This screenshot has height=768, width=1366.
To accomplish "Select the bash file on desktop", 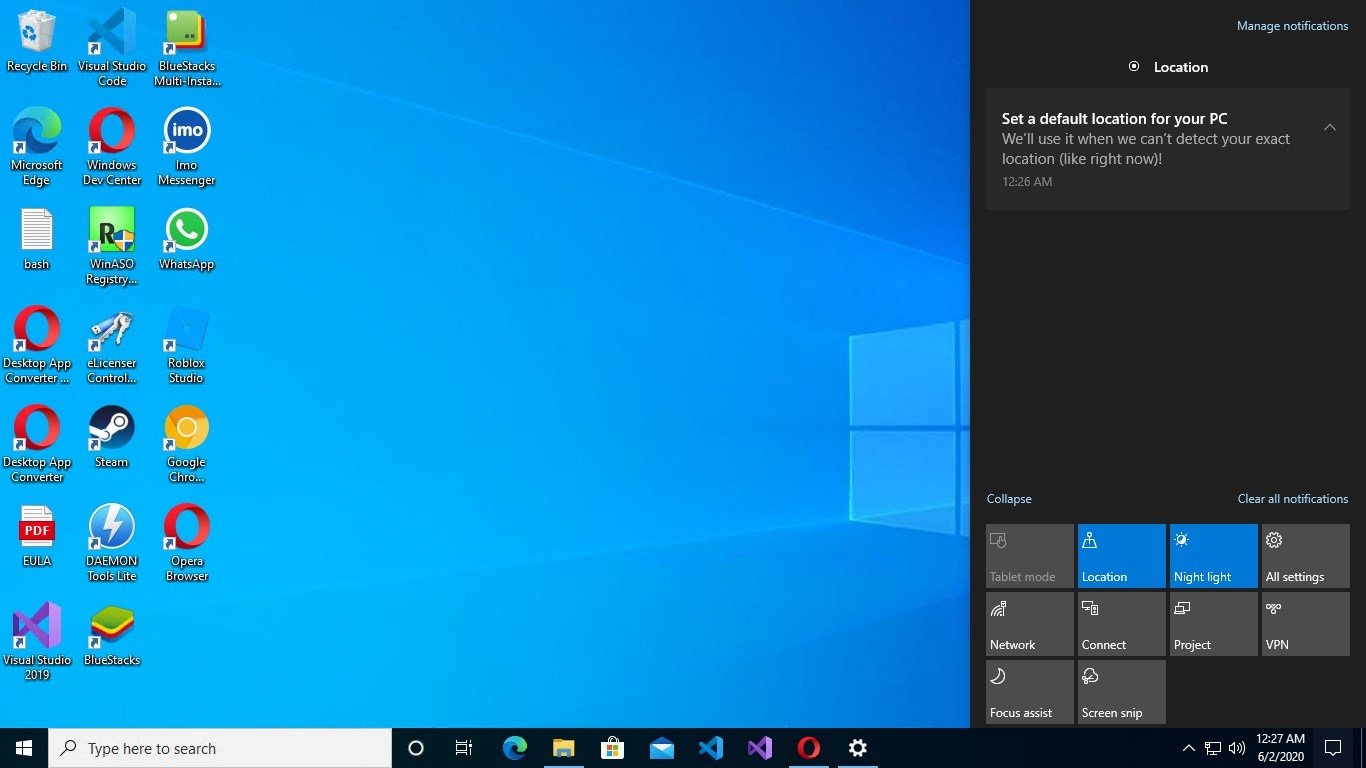I will 37,239.
